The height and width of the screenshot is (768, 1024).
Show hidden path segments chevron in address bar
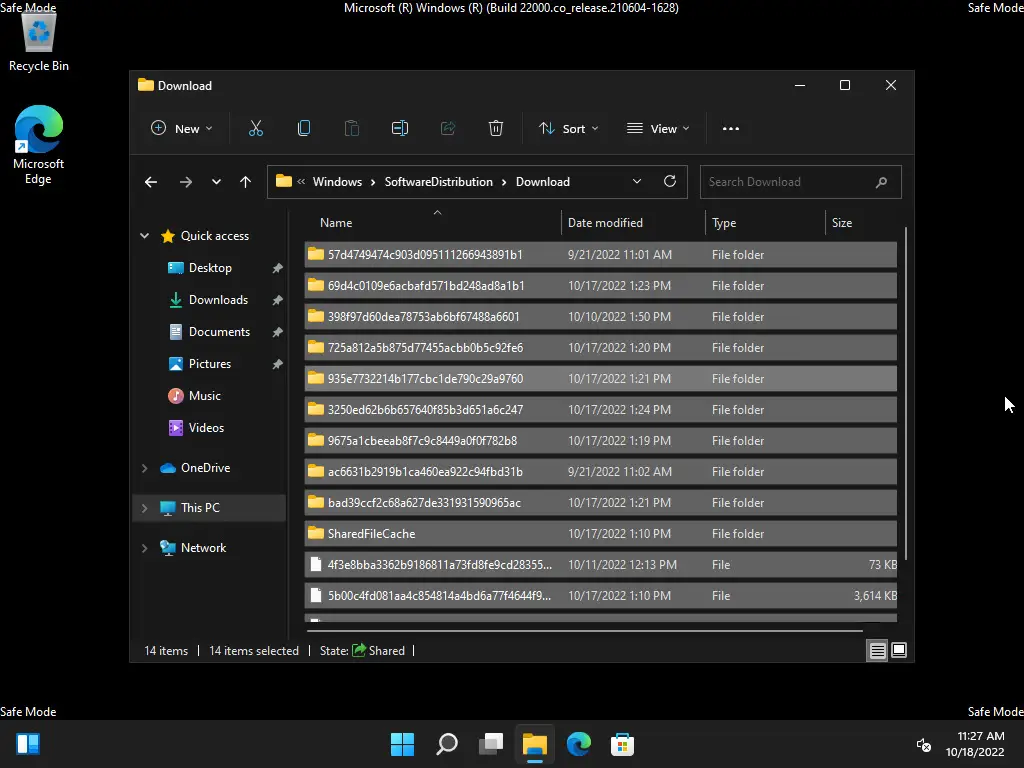tap(301, 182)
